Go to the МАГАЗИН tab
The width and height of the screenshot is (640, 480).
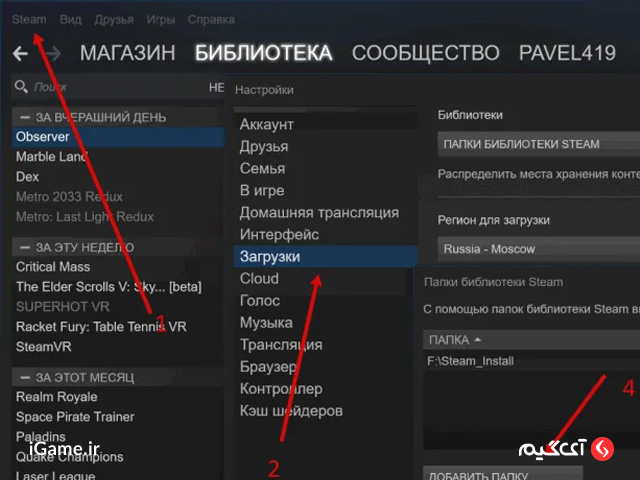127,53
